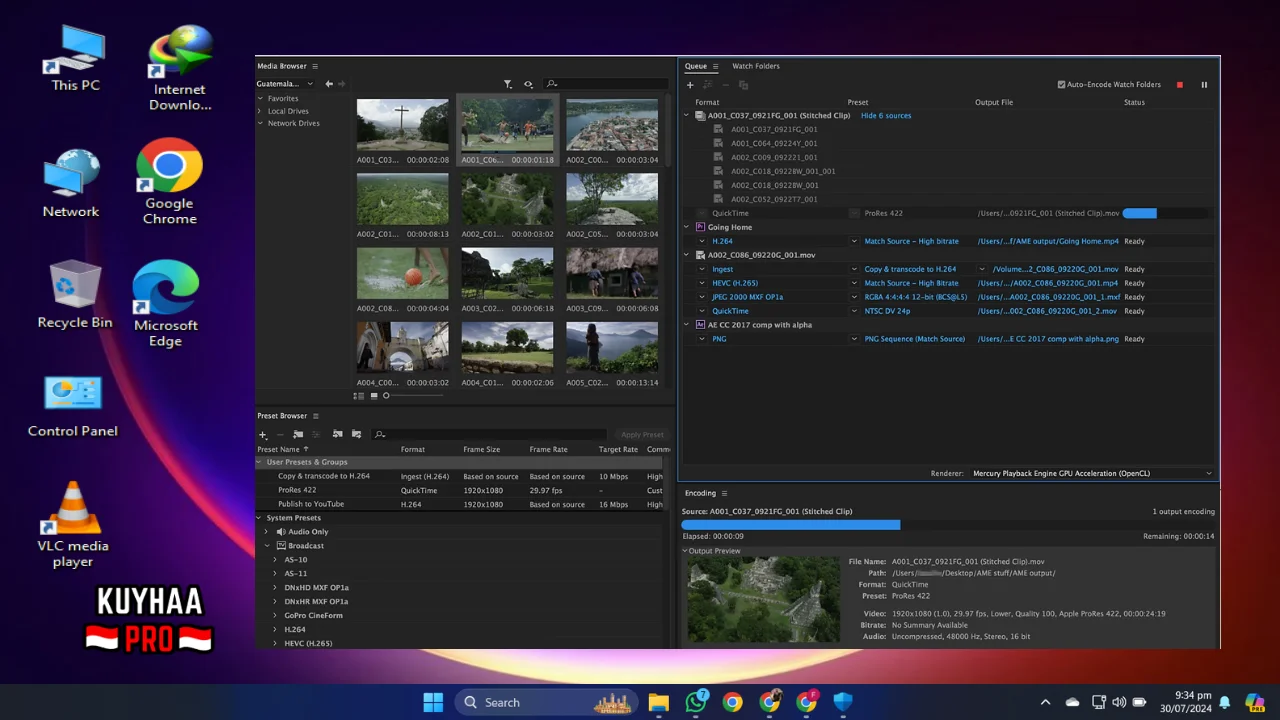1280x720 pixels.
Task: Click the Hide 6 sources link
Action: tap(886, 116)
